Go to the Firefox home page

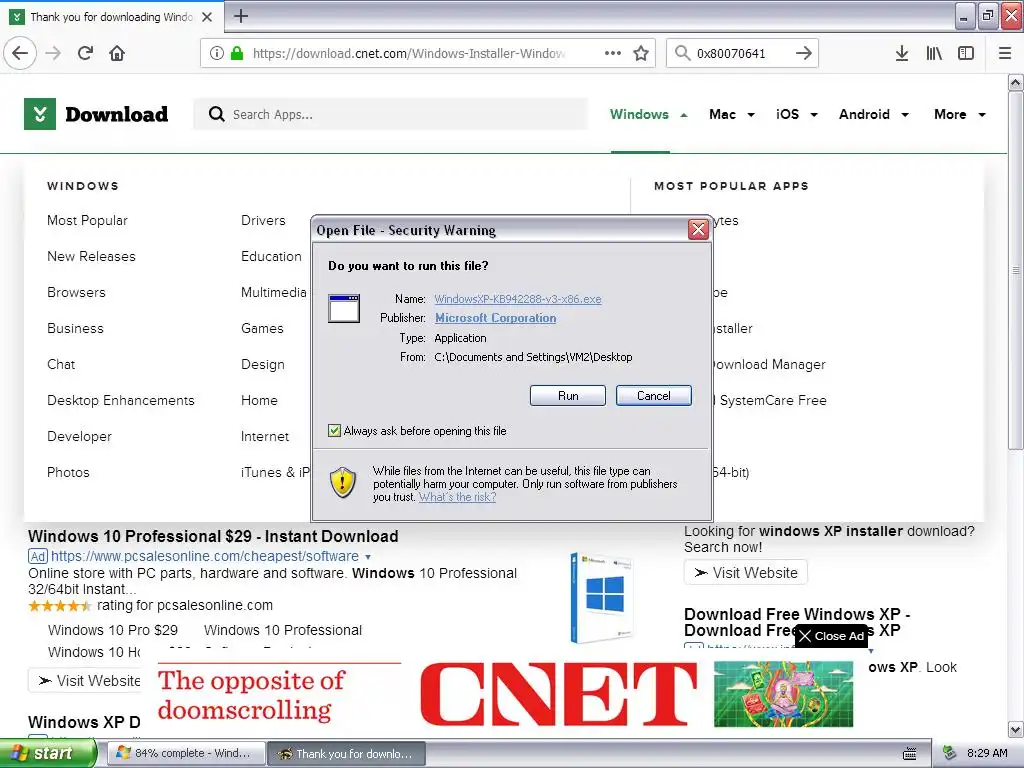point(117,53)
